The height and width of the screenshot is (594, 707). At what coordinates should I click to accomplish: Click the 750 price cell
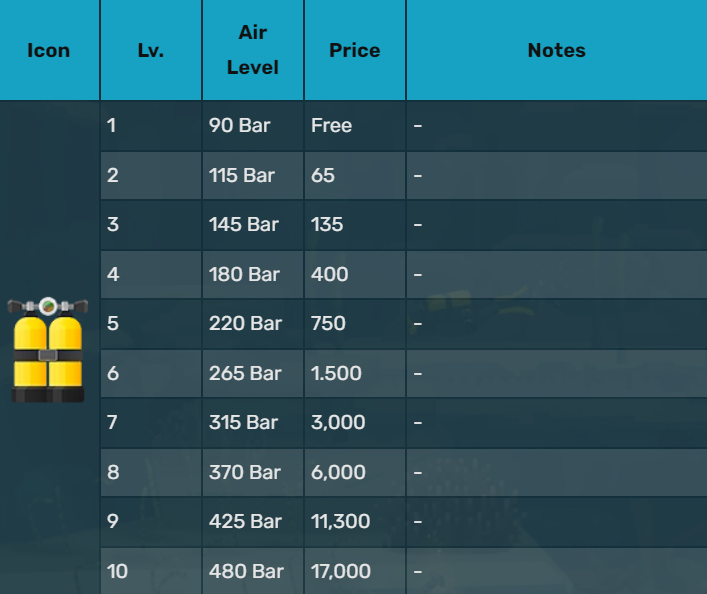tap(328, 324)
